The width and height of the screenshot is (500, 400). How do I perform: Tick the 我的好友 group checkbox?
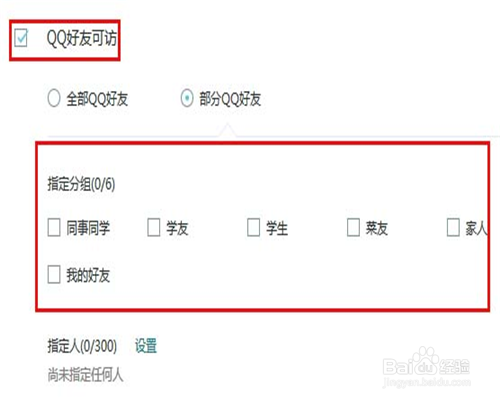click(54, 274)
